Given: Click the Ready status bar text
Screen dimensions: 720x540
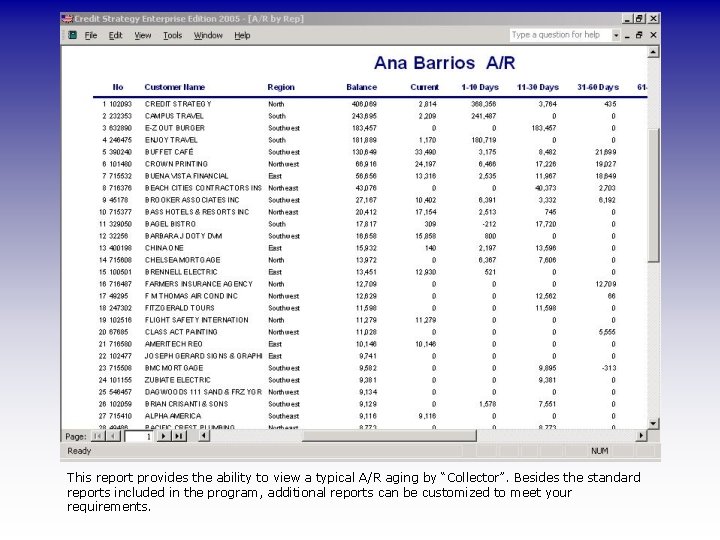Looking at the screenshot, I should coord(79,451).
